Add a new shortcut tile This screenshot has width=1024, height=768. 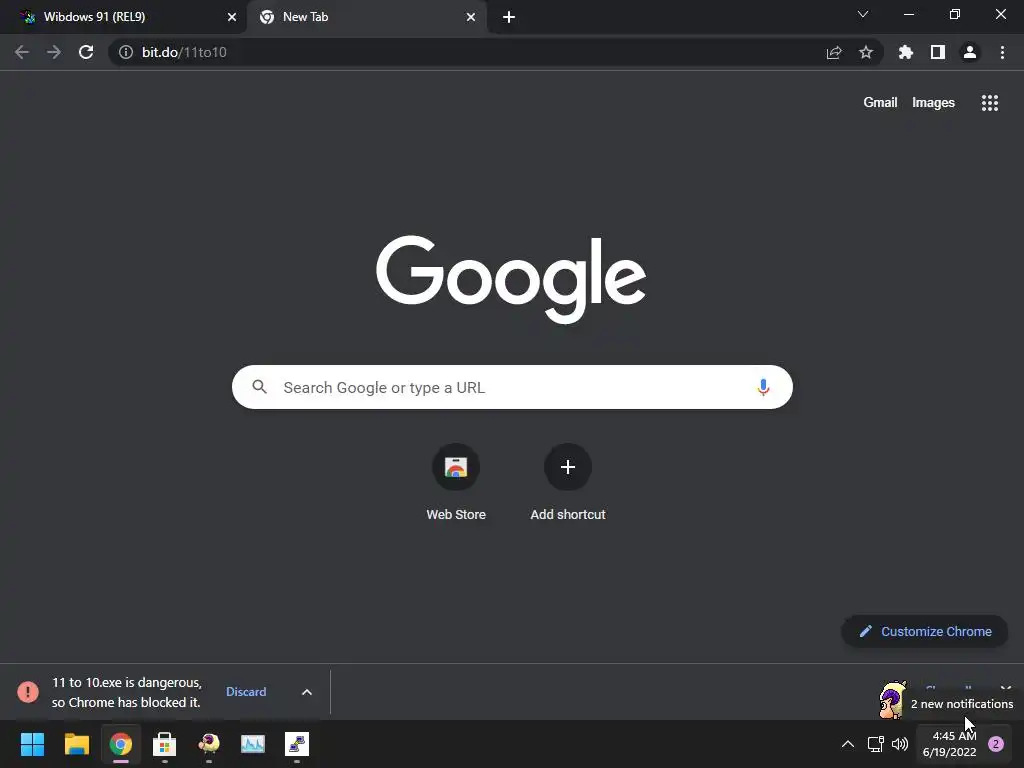[x=568, y=467]
